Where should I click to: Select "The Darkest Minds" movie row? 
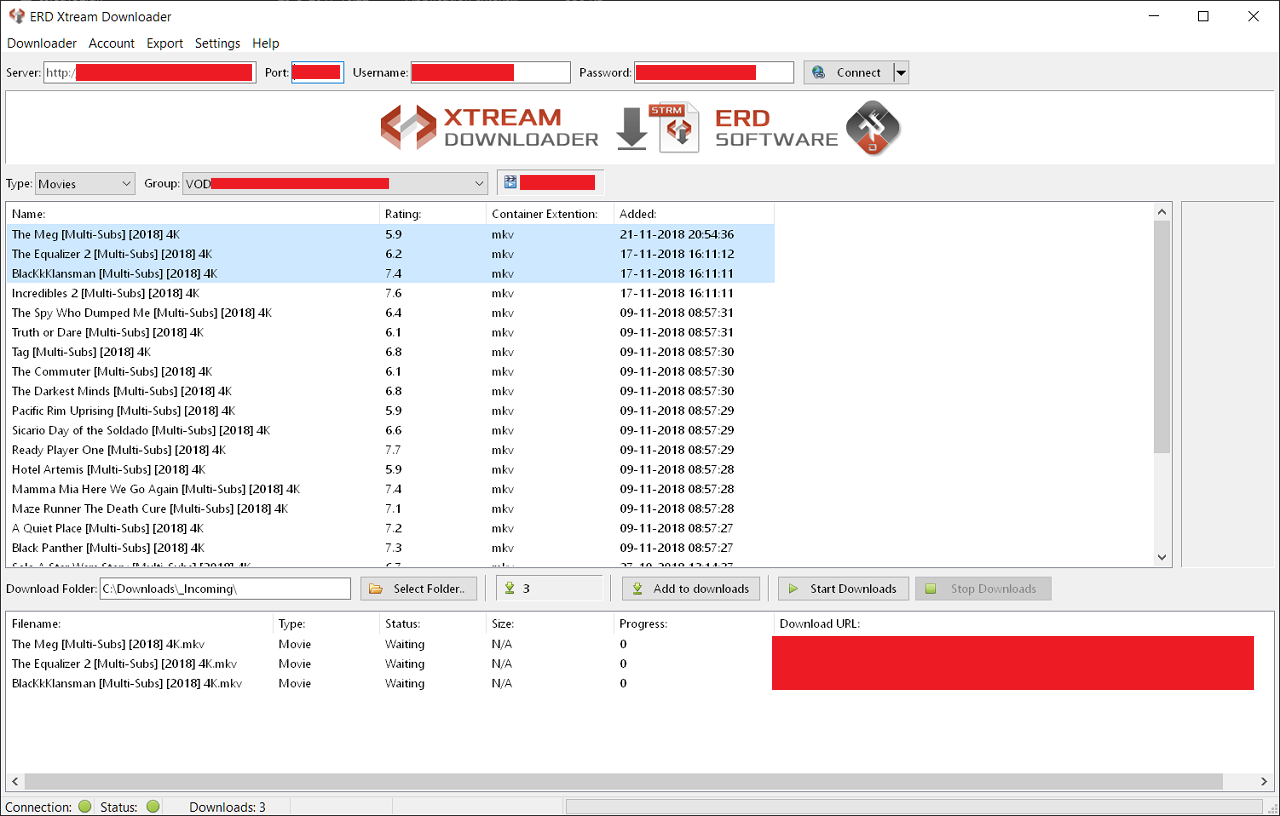(390, 391)
